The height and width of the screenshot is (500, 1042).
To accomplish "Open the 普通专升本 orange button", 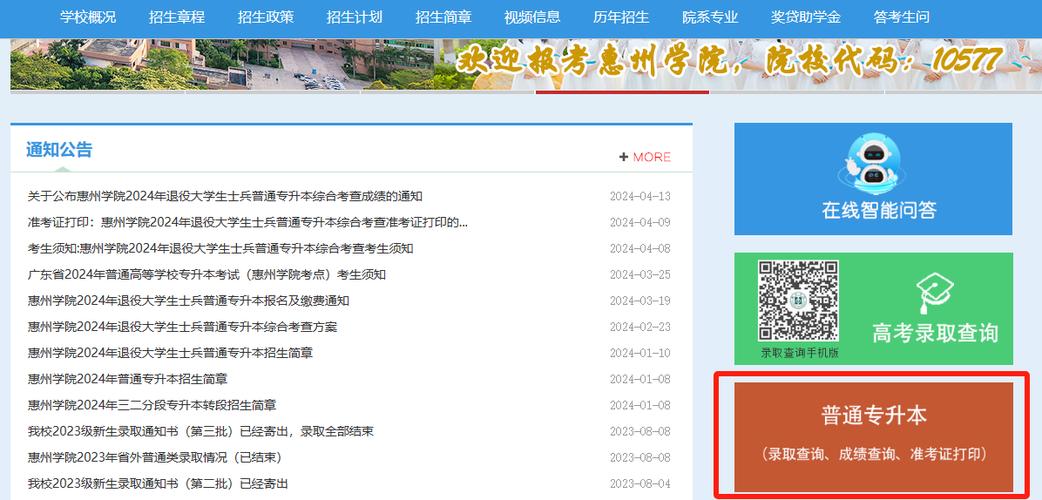I will tap(873, 436).
